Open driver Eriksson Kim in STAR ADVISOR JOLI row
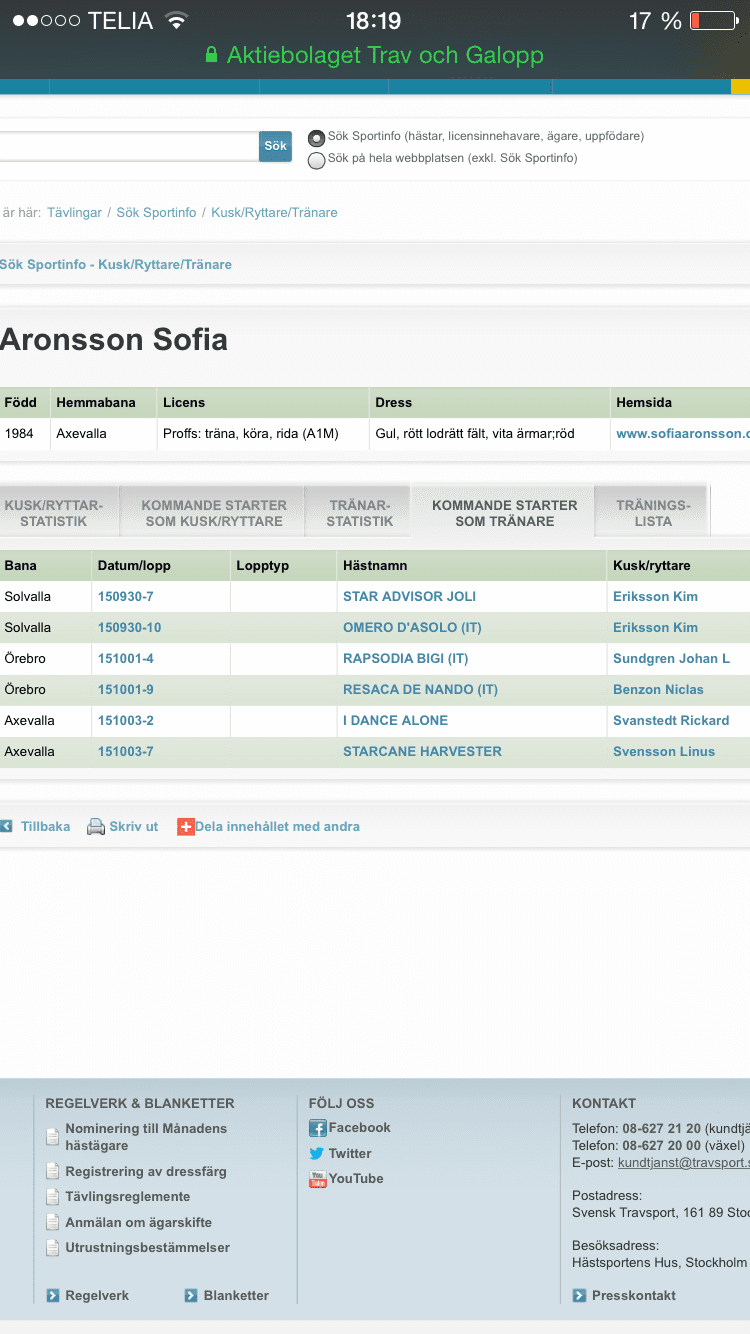750x1334 pixels. [x=655, y=597]
